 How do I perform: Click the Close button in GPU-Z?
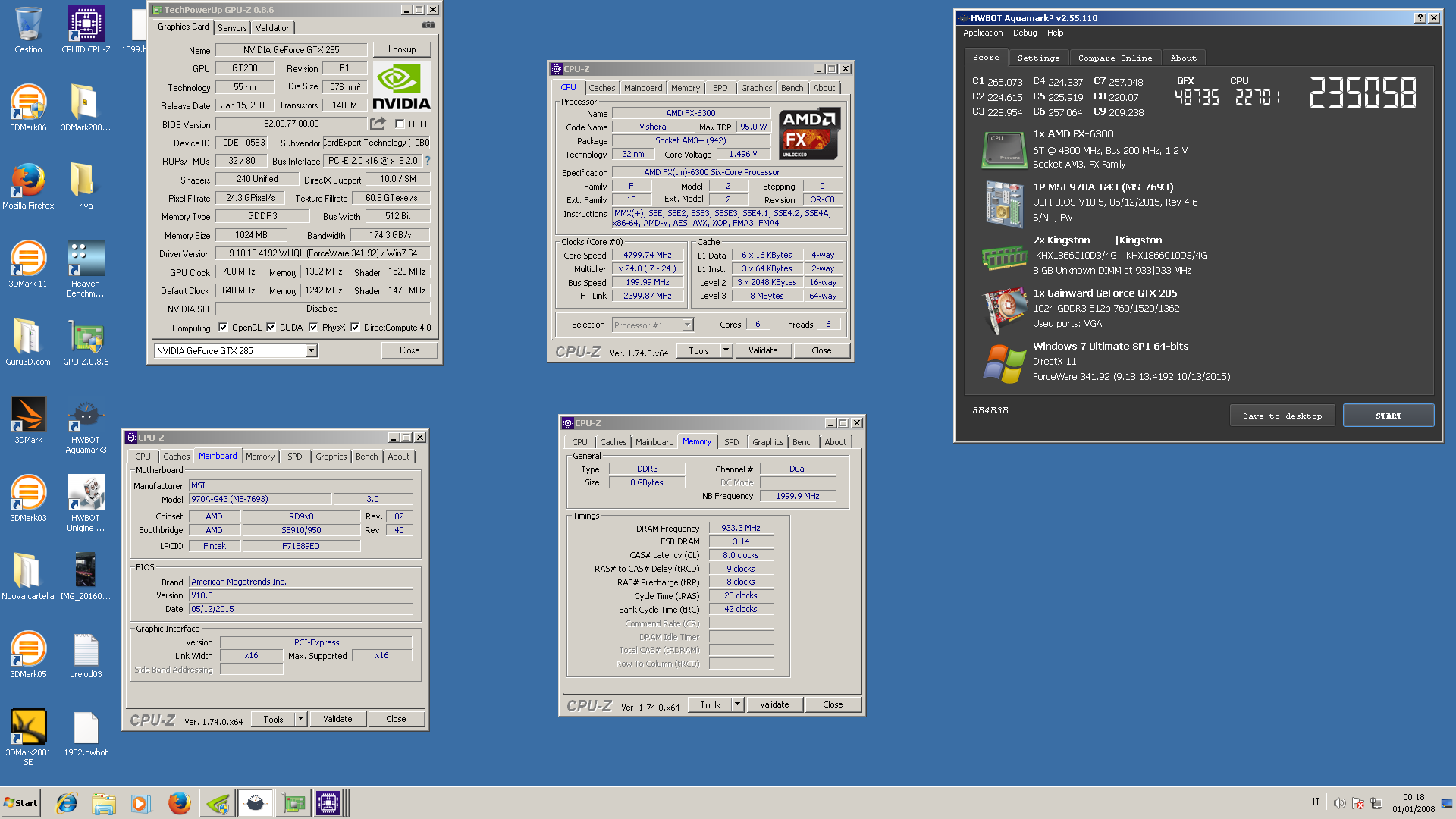(409, 350)
